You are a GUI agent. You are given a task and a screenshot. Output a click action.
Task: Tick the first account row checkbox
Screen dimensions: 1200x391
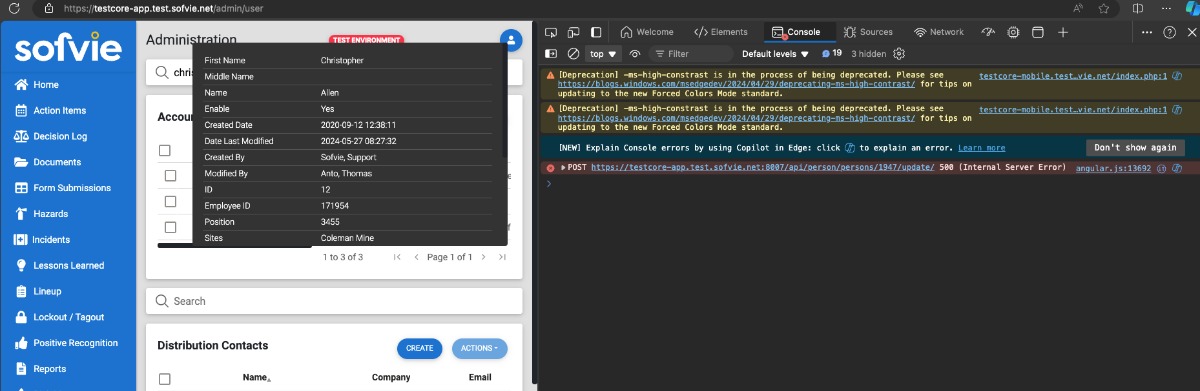point(170,176)
